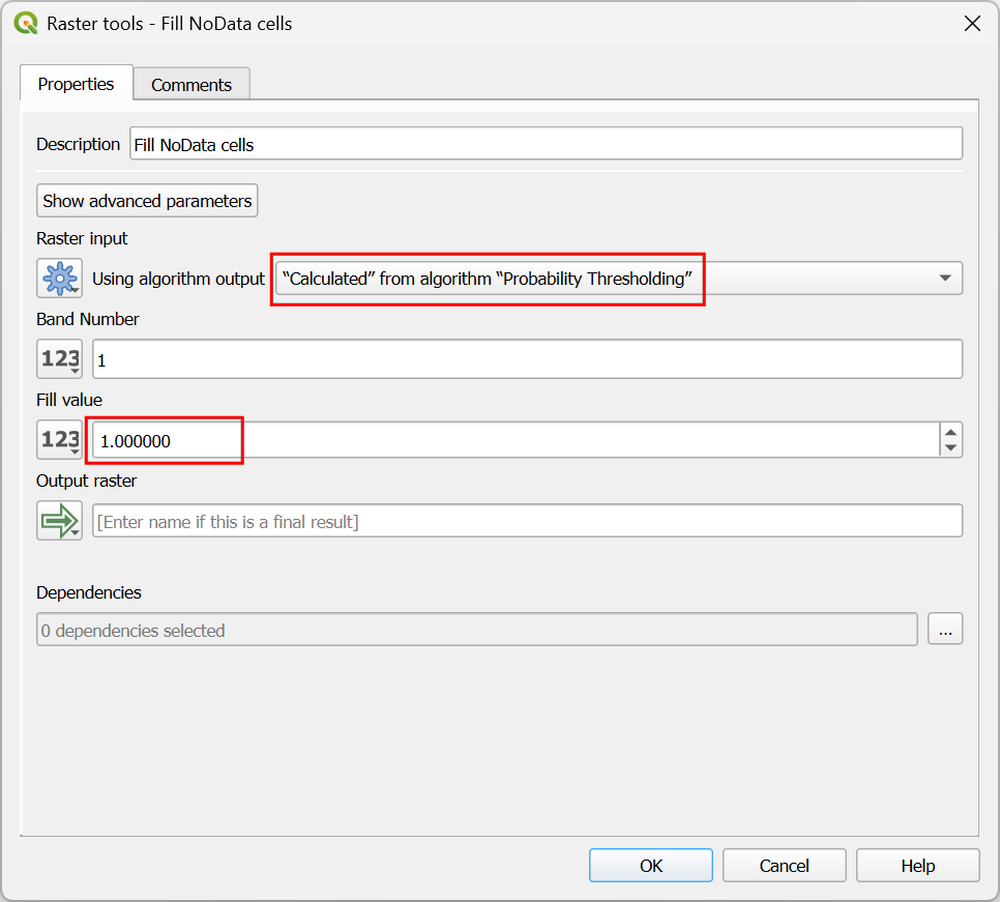Image resolution: width=1000 pixels, height=902 pixels.
Task: Click the Raster input source type gear icon
Action: pos(59,278)
